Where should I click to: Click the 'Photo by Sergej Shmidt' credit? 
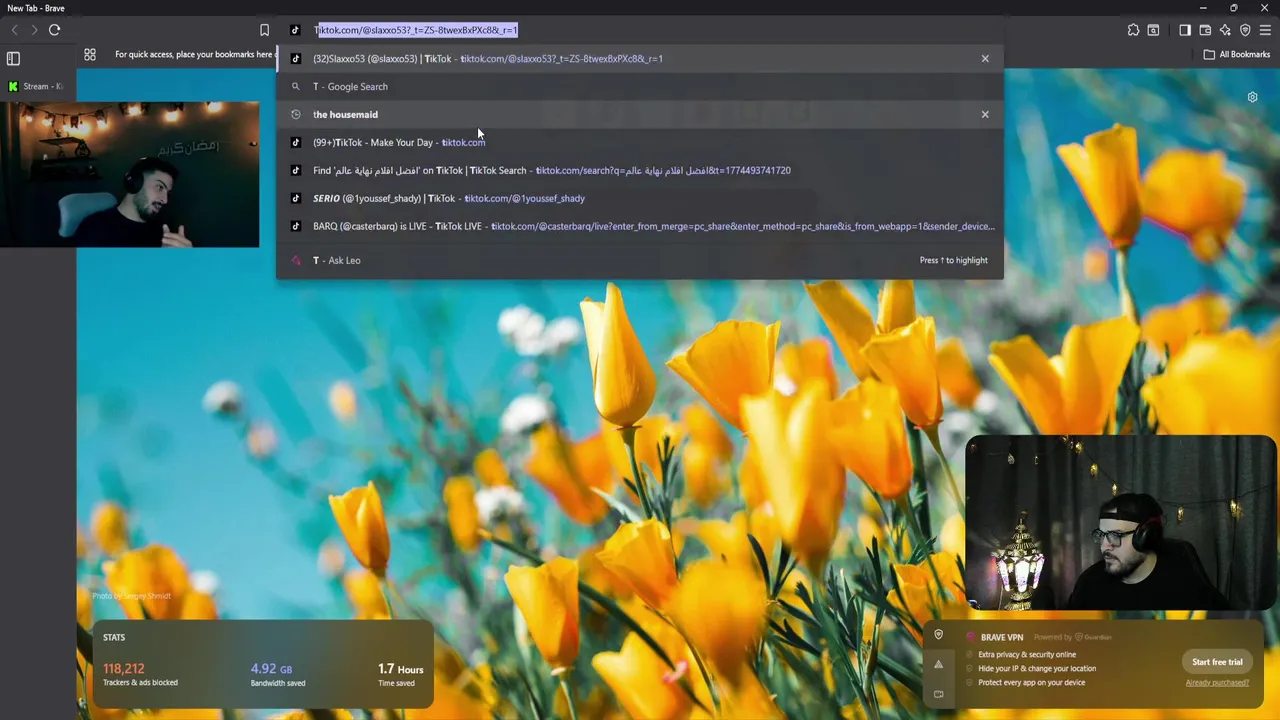pos(131,596)
